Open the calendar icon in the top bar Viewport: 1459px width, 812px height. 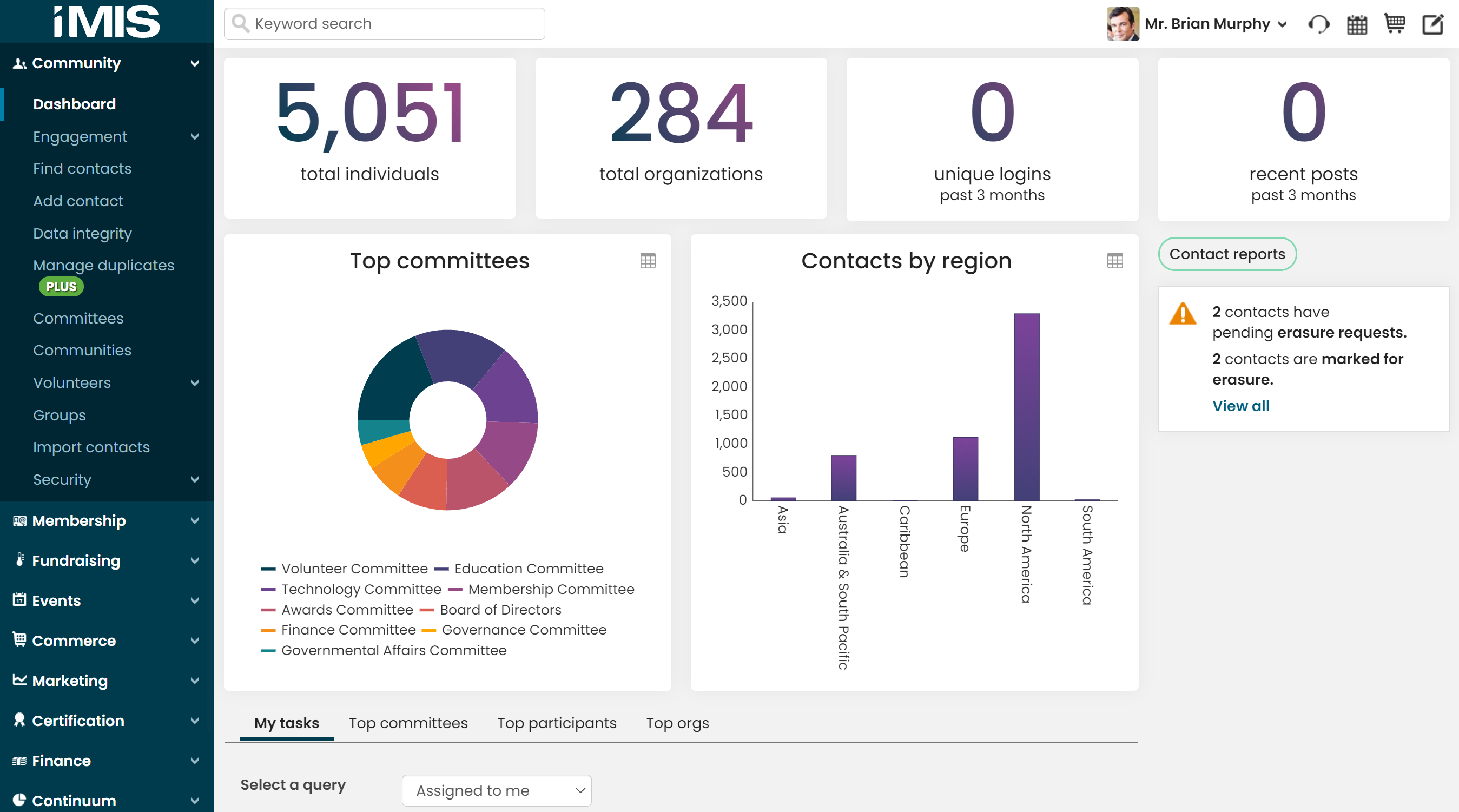[x=1356, y=24]
